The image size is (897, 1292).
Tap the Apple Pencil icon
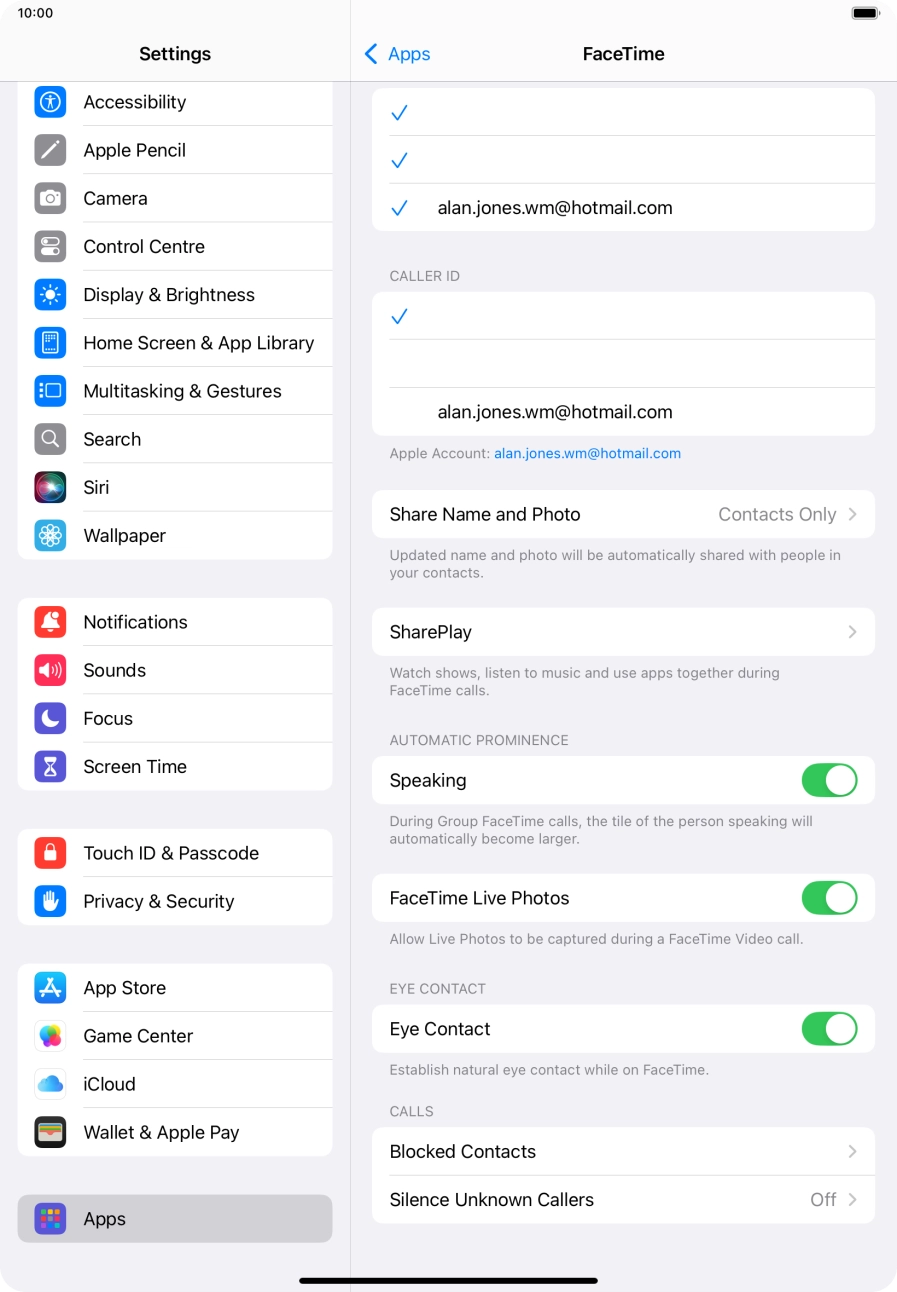tap(50, 150)
